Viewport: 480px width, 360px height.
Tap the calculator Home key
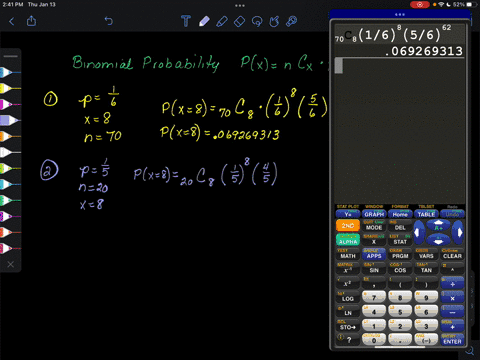point(400,214)
